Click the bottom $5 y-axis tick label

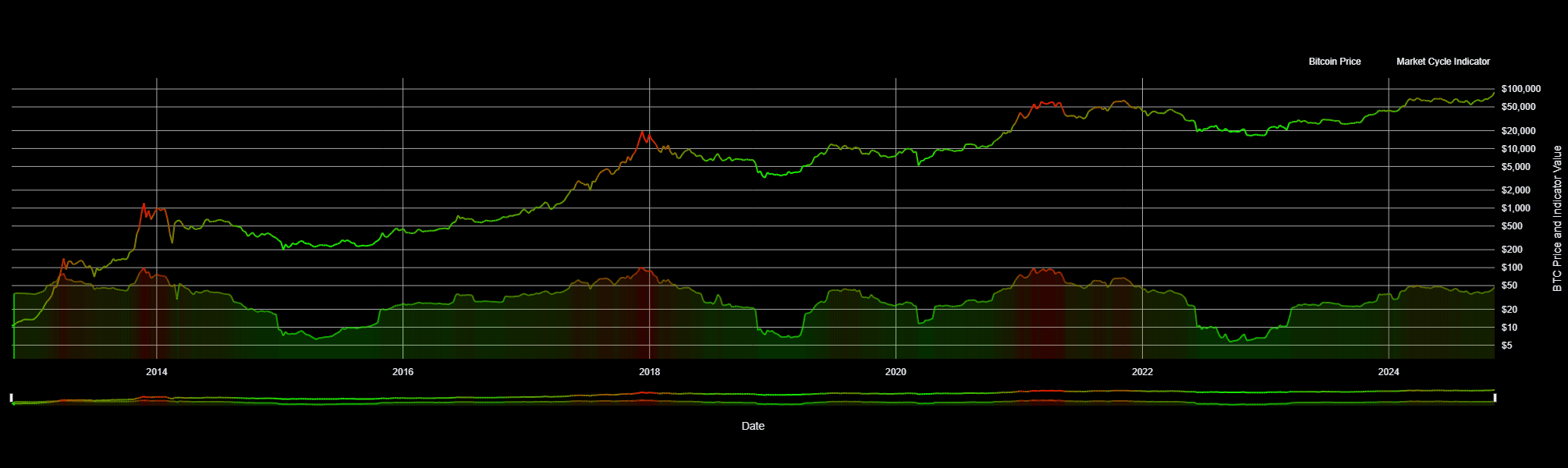[1506, 346]
